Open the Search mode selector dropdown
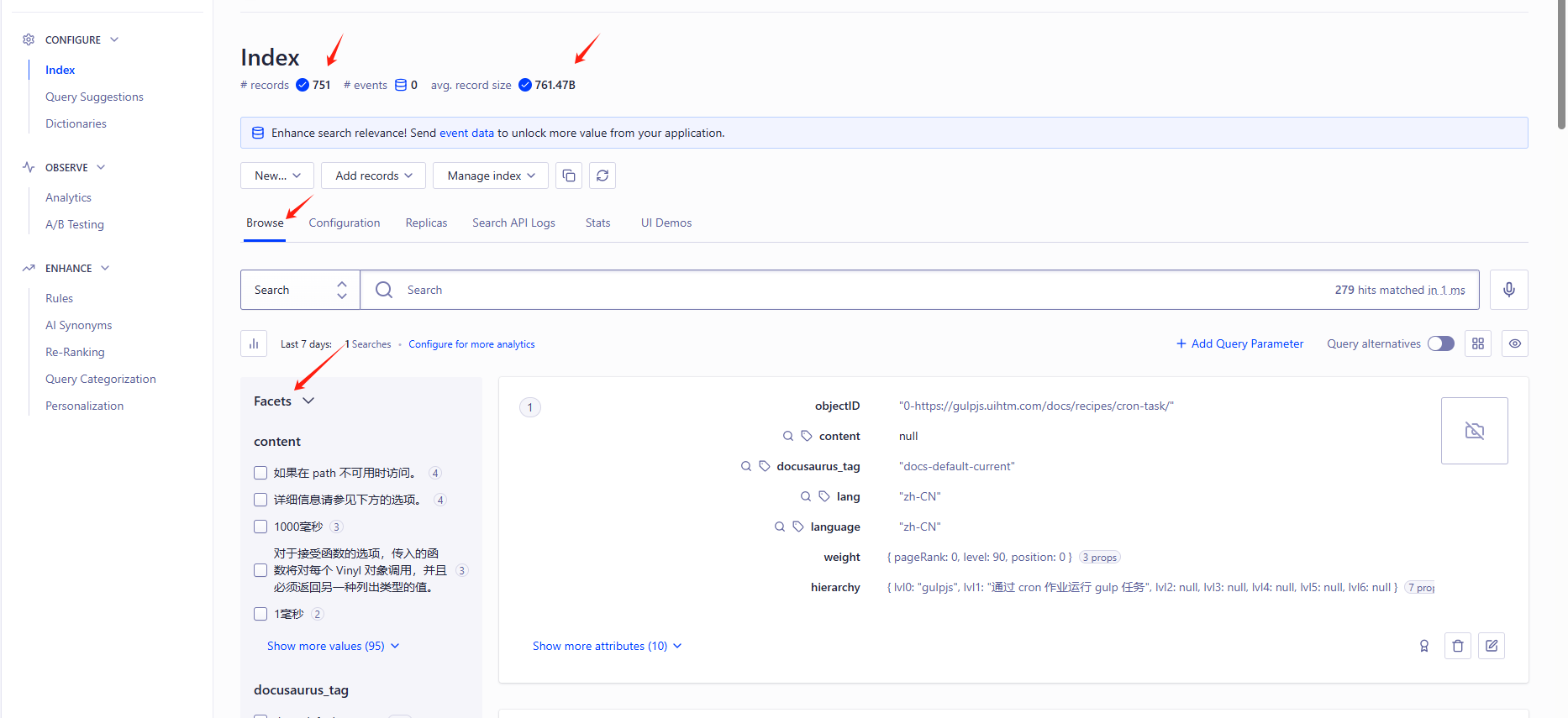The width and height of the screenshot is (1568, 718). click(x=300, y=290)
